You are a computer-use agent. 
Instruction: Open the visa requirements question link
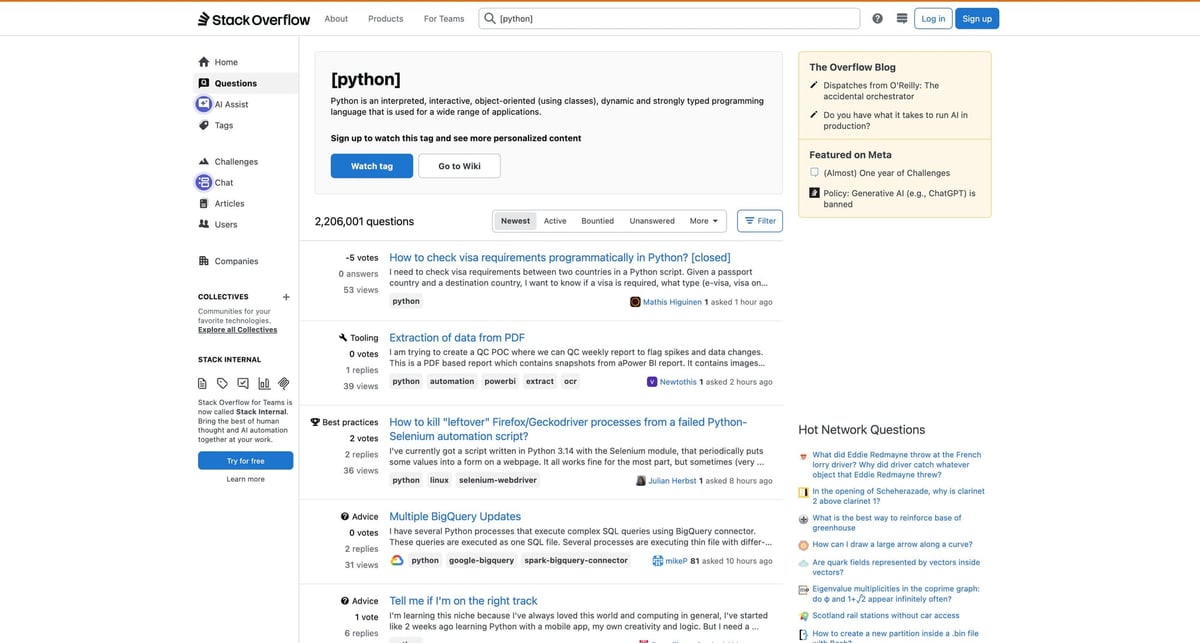560,258
